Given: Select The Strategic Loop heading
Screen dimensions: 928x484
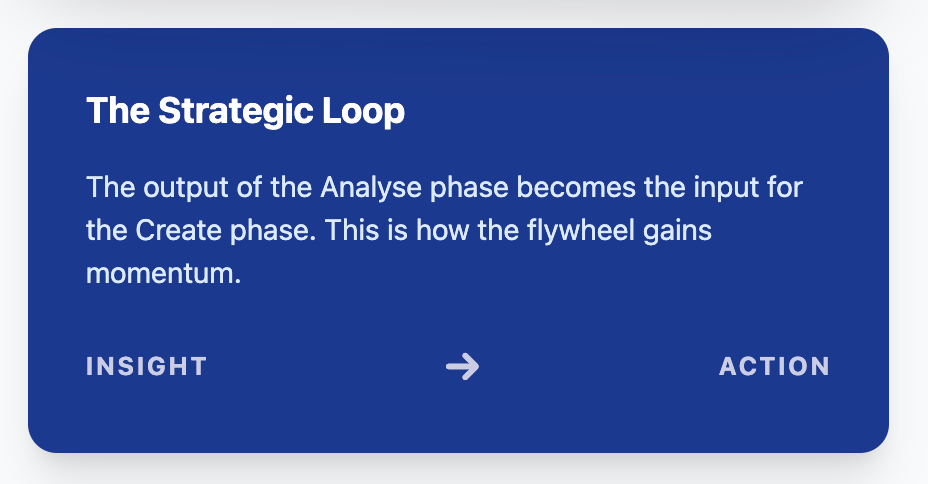Looking at the screenshot, I should pyautogui.click(x=245, y=111).
